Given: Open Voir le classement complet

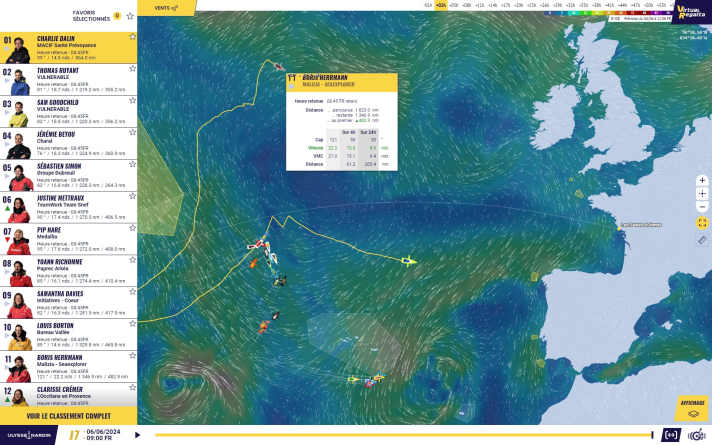Looking at the screenshot, I should tap(69, 416).
